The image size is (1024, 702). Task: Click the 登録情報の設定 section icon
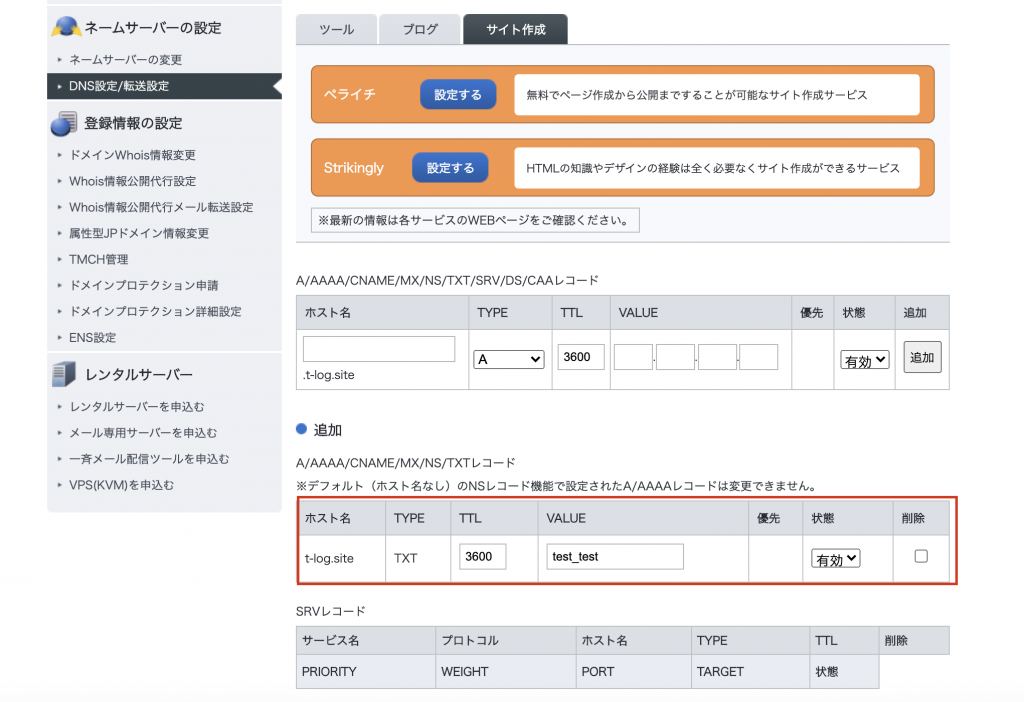coord(64,123)
